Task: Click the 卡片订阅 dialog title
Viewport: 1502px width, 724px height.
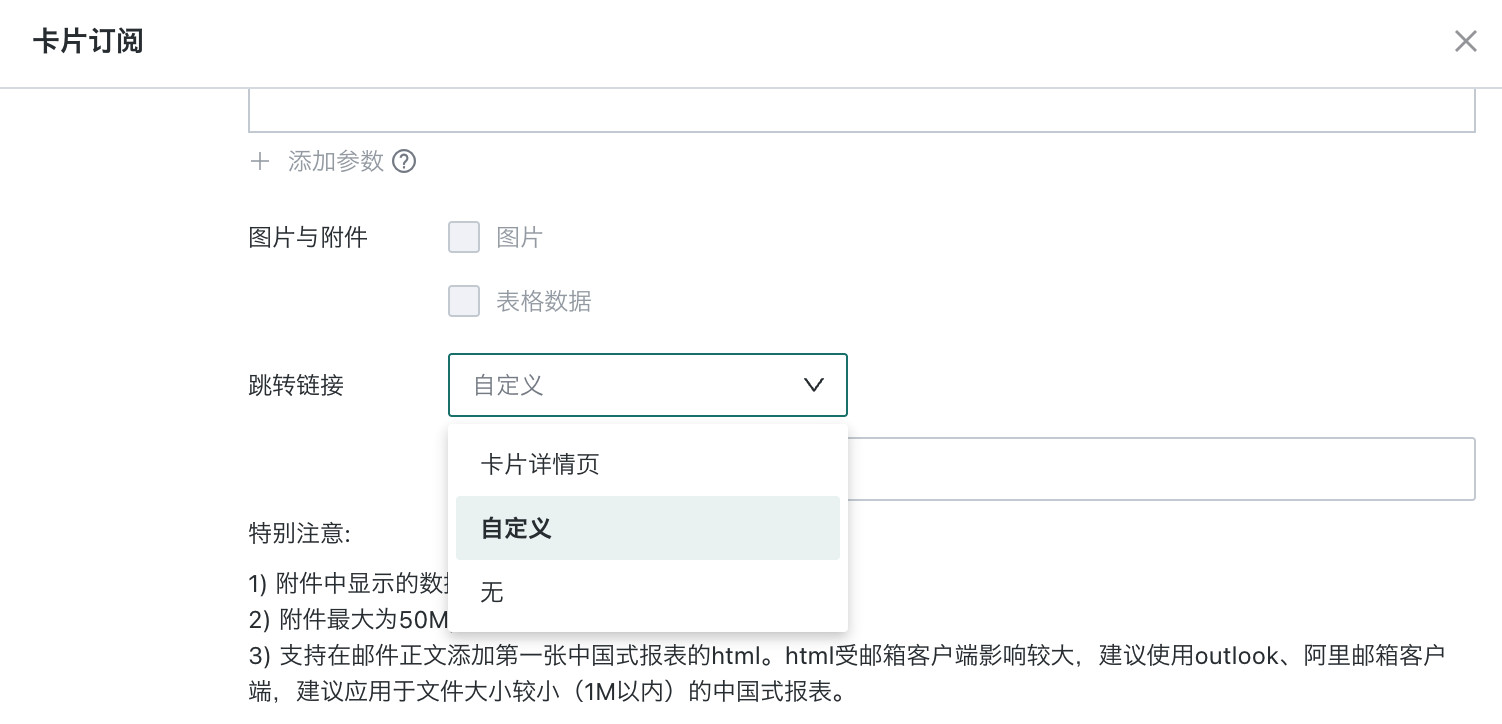Action: click(x=88, y=42)
